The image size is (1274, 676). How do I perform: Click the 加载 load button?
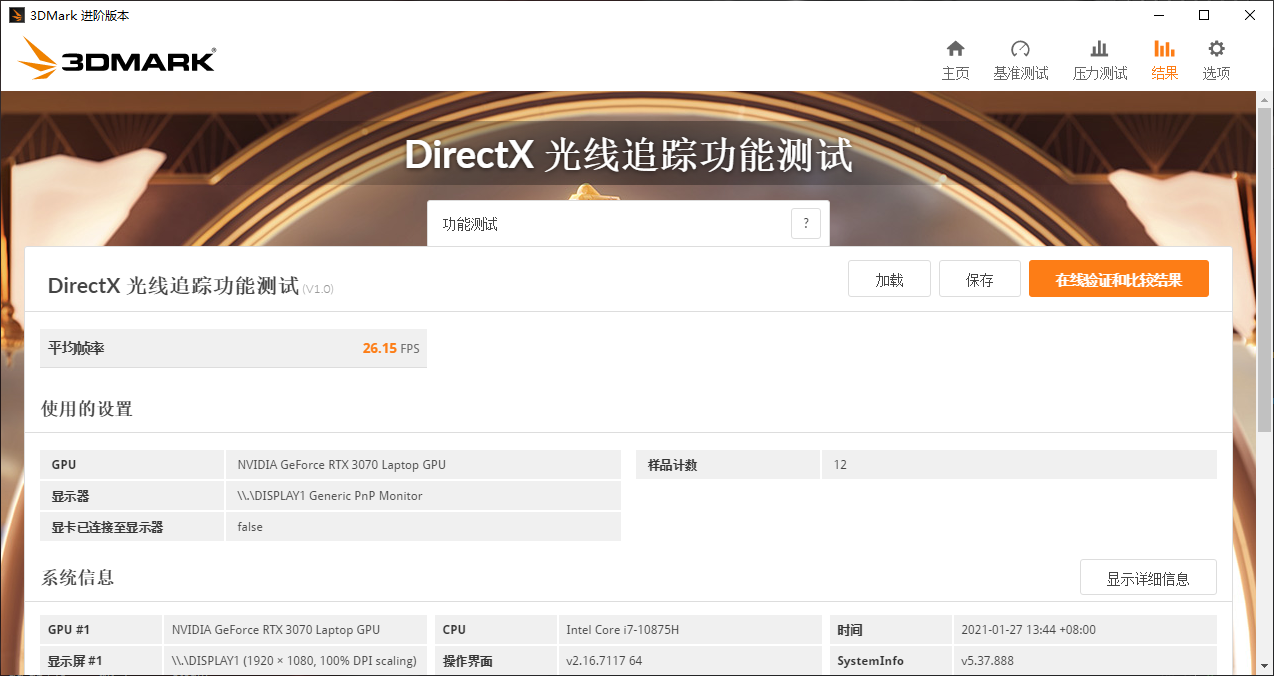(889, 279)
